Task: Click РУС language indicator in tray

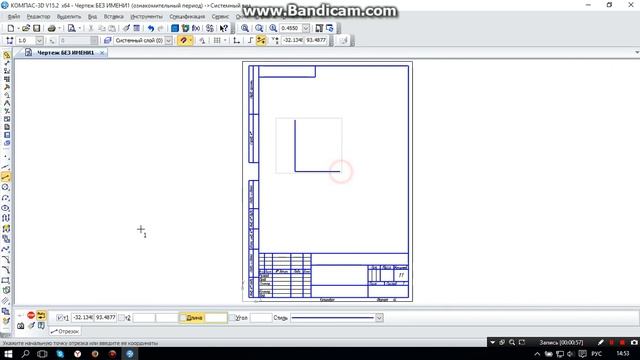Action: click(596, 354)
